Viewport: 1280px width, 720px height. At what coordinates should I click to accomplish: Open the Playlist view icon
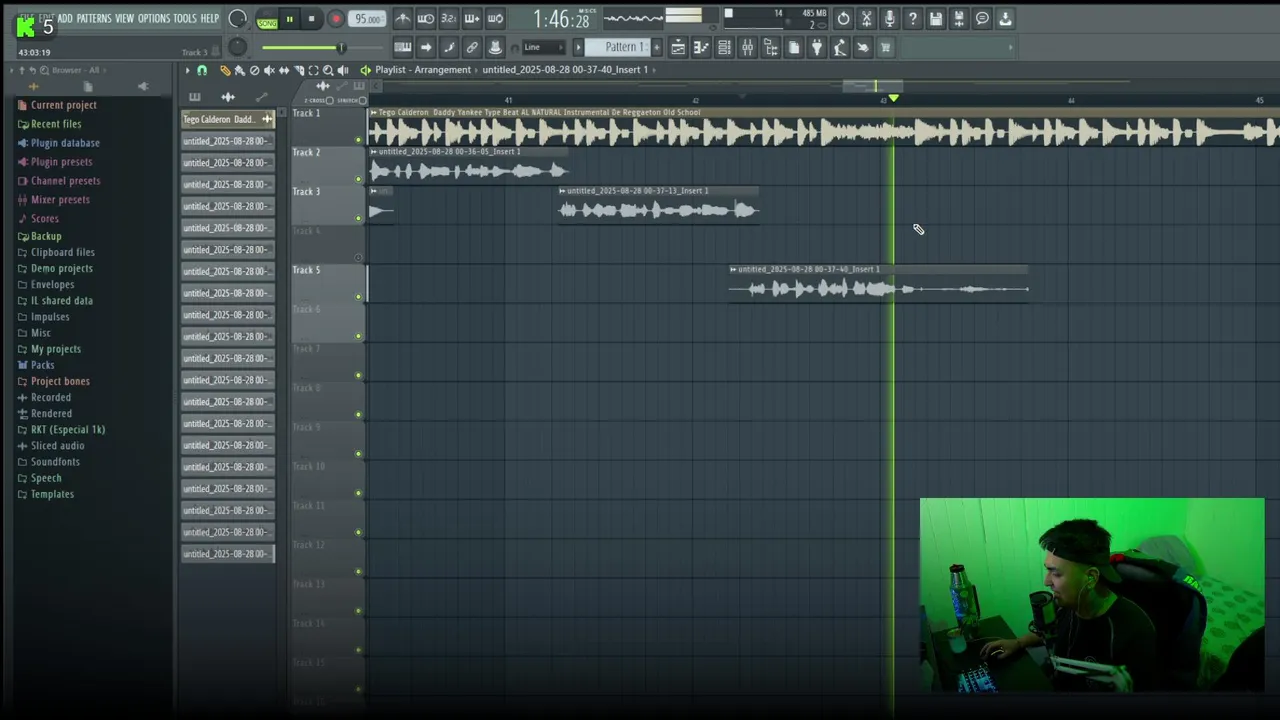[x=678, y=47]
